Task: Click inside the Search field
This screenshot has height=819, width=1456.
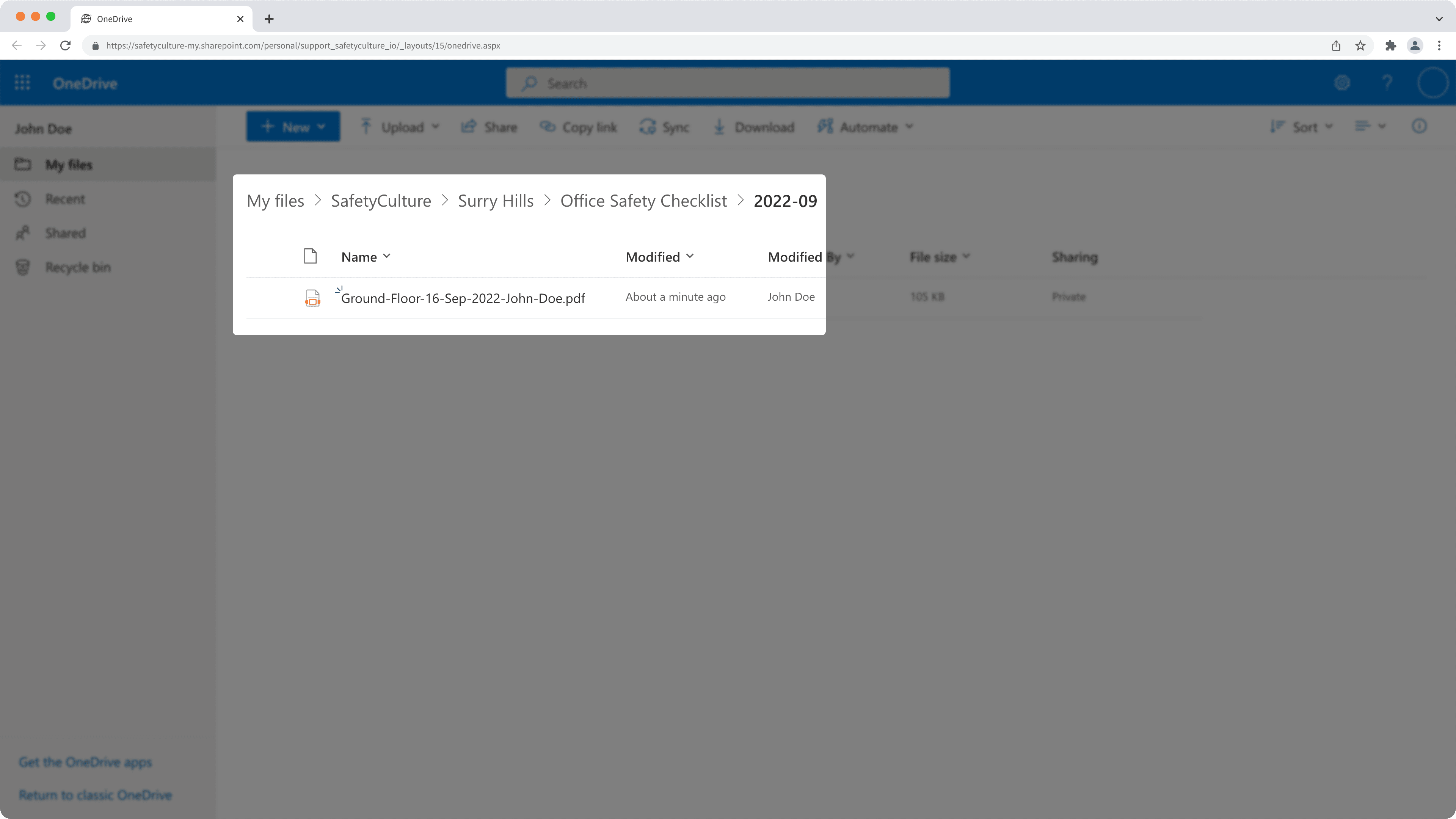Action: (726, 83)
